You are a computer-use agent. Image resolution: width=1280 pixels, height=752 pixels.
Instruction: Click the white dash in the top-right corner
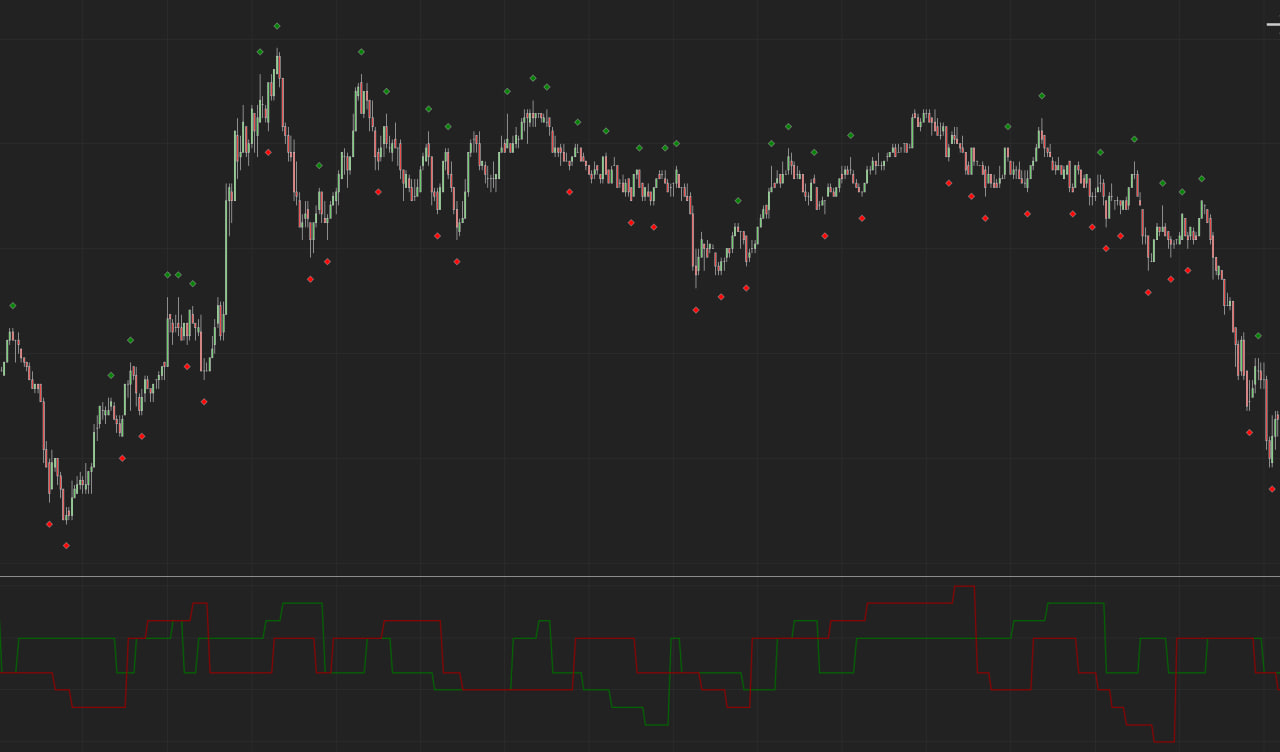[1272, 24]
